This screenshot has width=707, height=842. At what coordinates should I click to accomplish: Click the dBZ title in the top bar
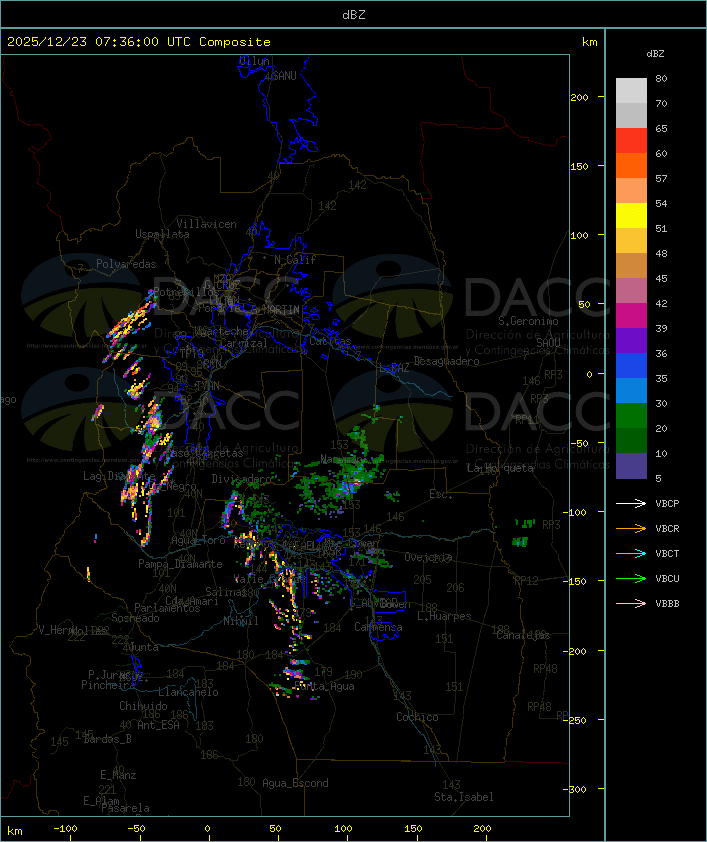[x=354, y=15]
